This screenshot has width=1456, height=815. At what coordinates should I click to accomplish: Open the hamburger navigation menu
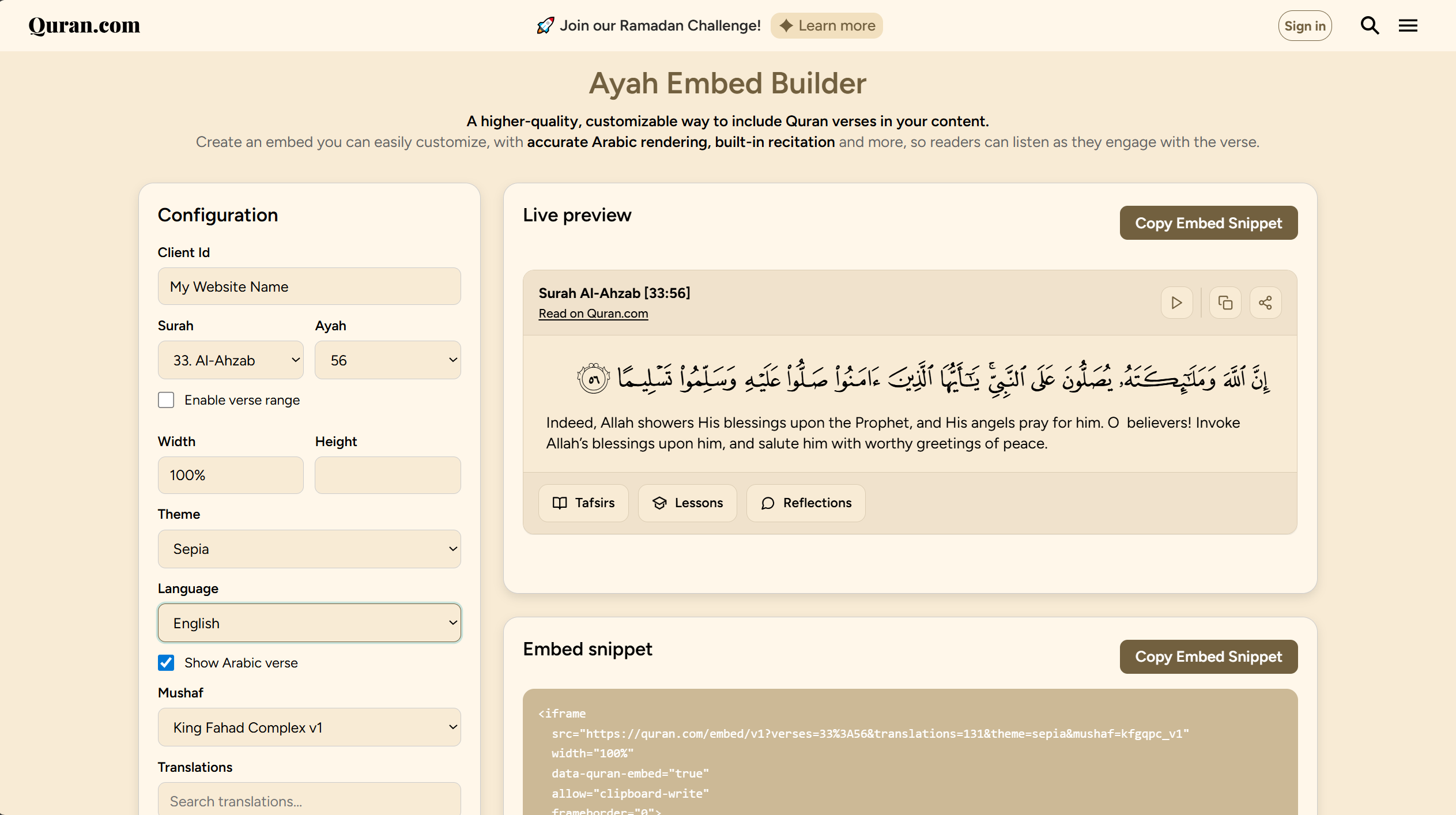click(1408, 25)
